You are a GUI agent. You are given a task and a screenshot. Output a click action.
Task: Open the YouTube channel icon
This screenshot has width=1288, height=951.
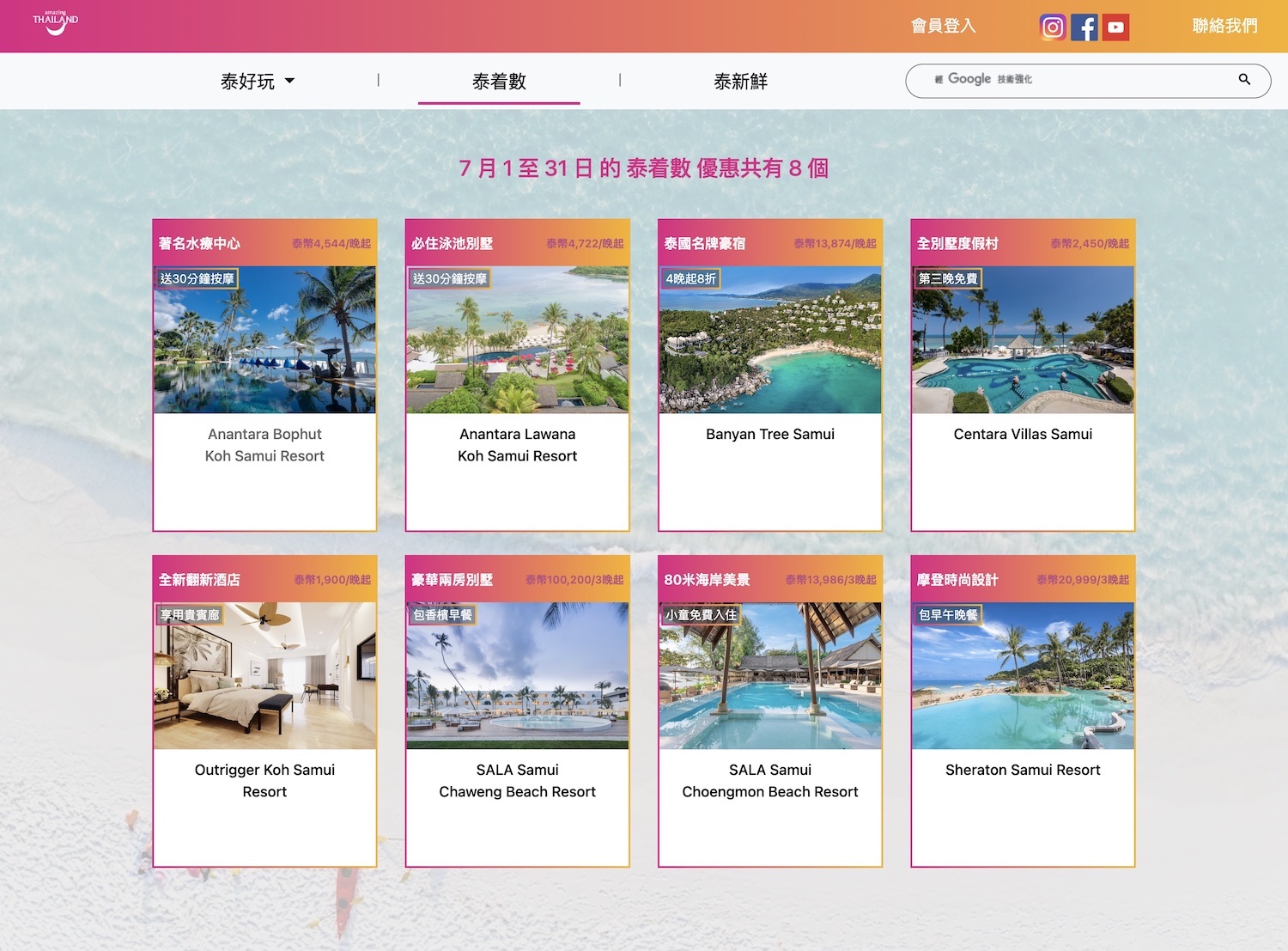click(x=1115, y=27)
